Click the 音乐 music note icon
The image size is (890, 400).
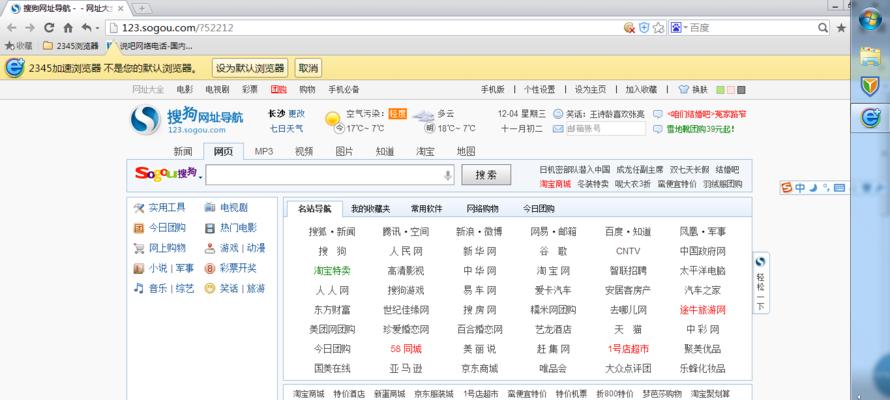tap(138, 288)
